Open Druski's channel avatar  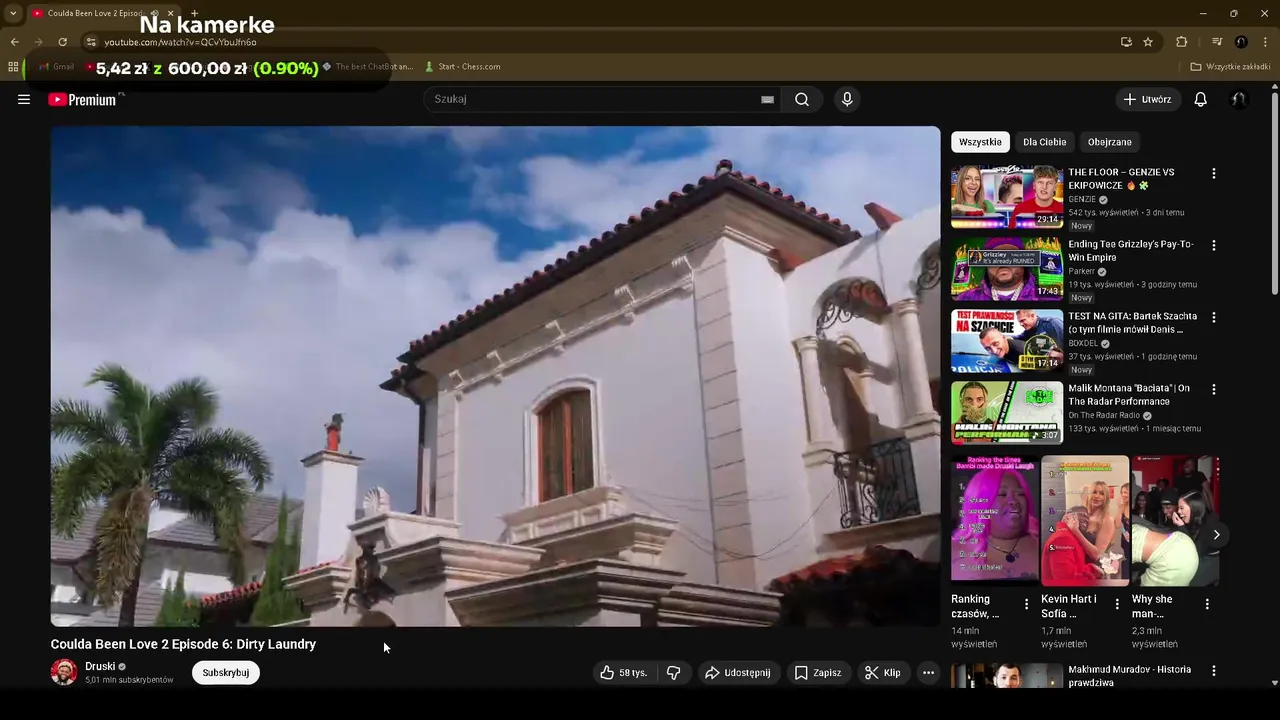(x=64, y=672)
